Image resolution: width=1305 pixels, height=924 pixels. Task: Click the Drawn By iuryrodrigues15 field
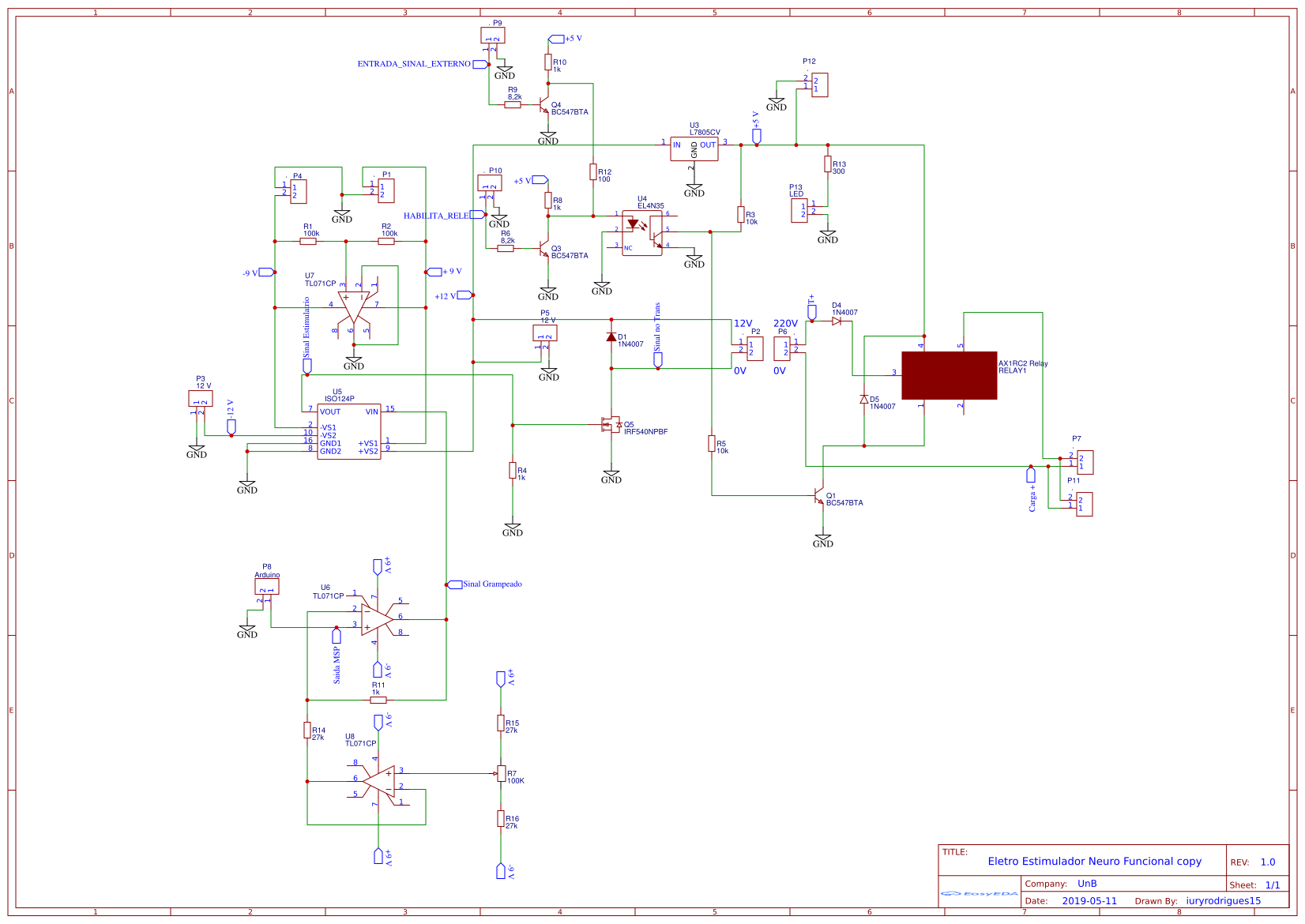(x=1224, y=900)
